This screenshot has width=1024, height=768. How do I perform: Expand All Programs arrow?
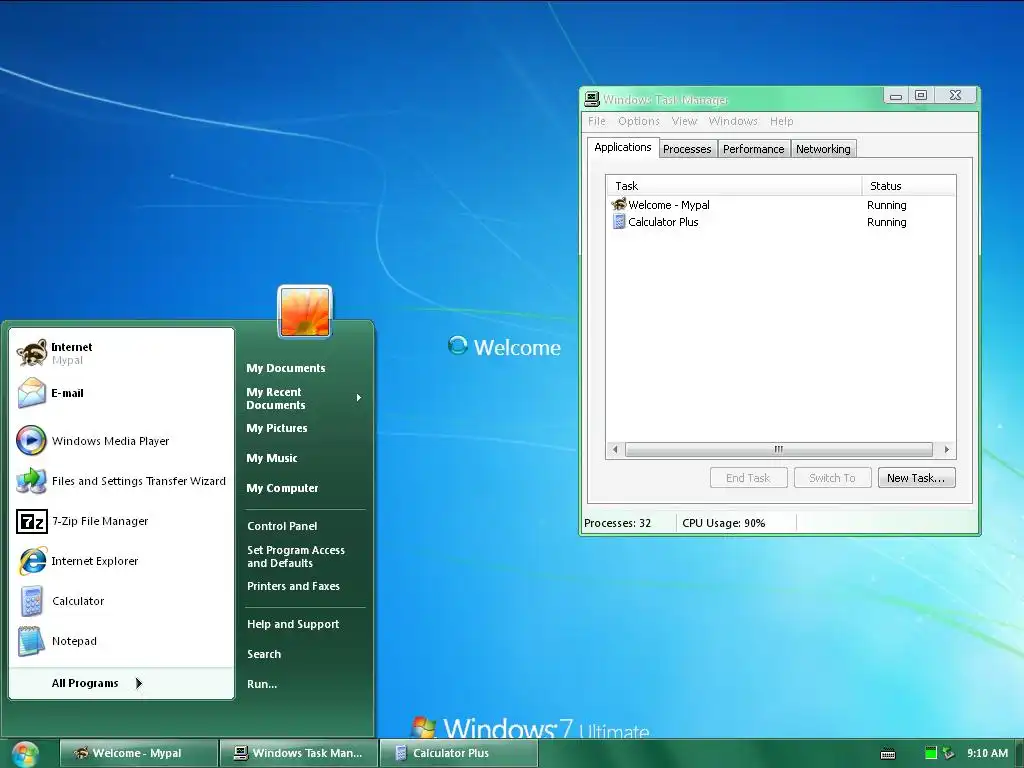(138, 683)
